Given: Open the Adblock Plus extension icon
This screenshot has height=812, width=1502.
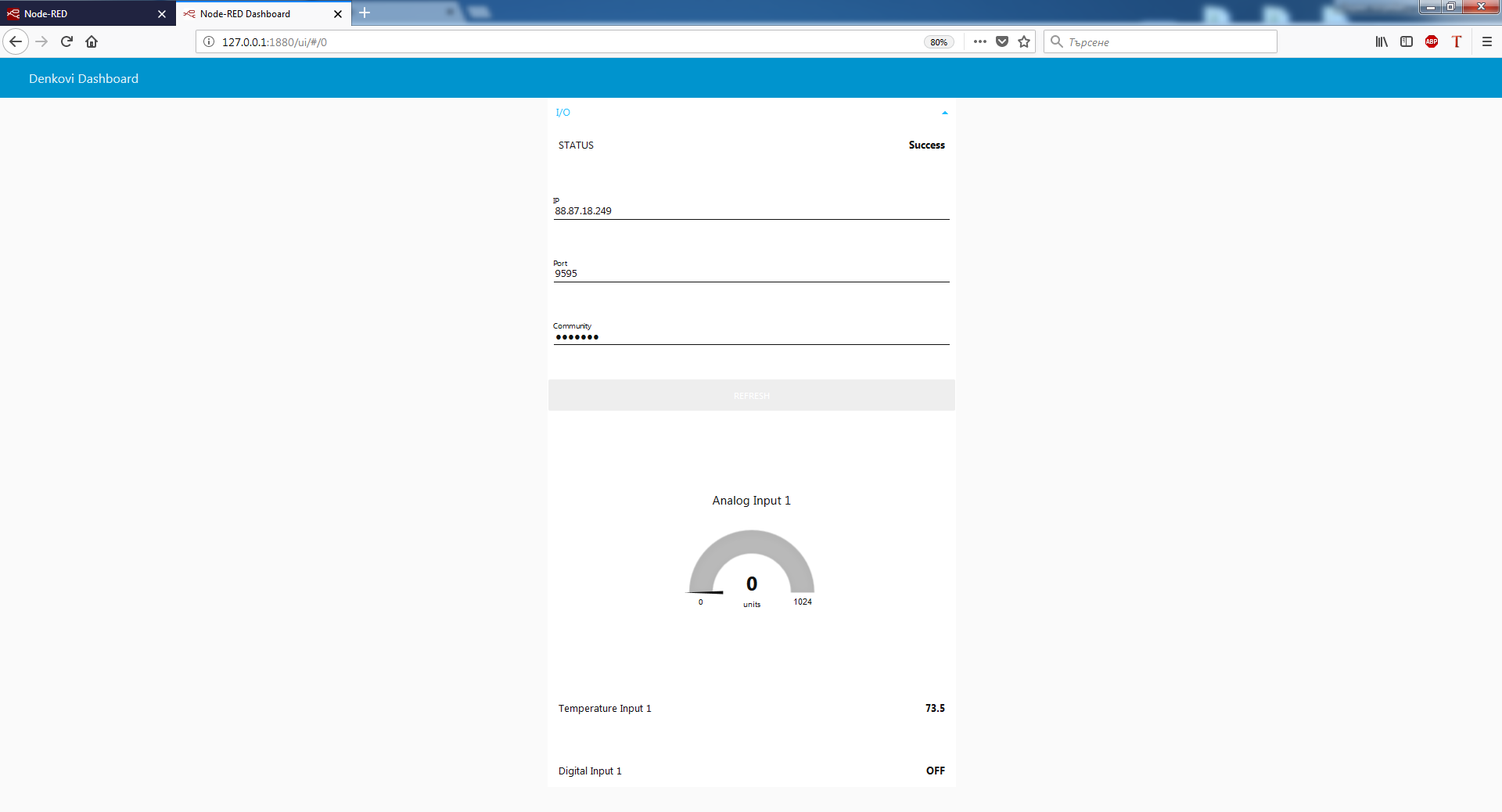Looking at the screenshot, I should 1432,41.
